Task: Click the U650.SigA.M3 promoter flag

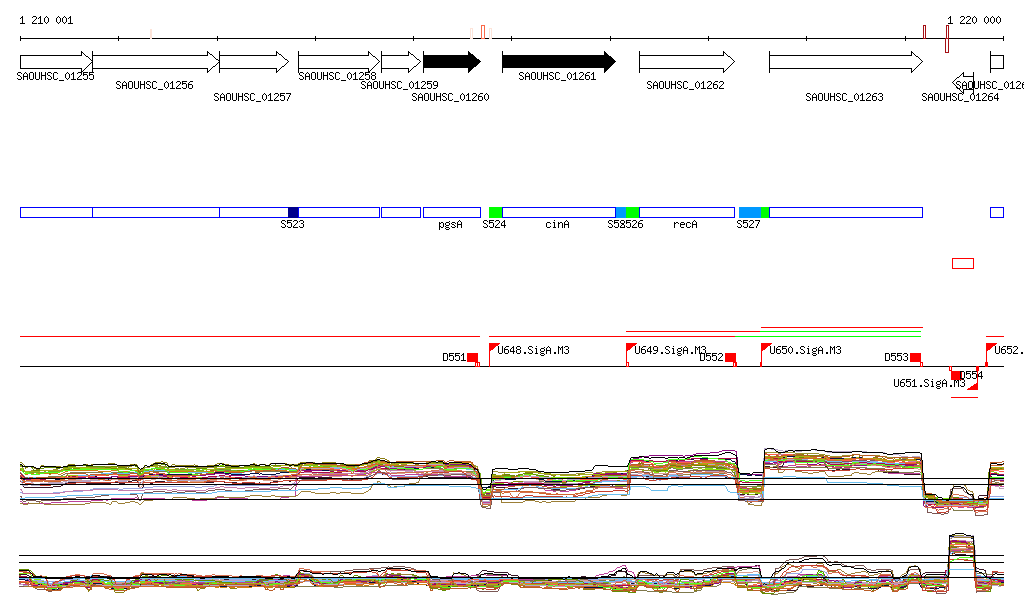Action: click(765, 348)
